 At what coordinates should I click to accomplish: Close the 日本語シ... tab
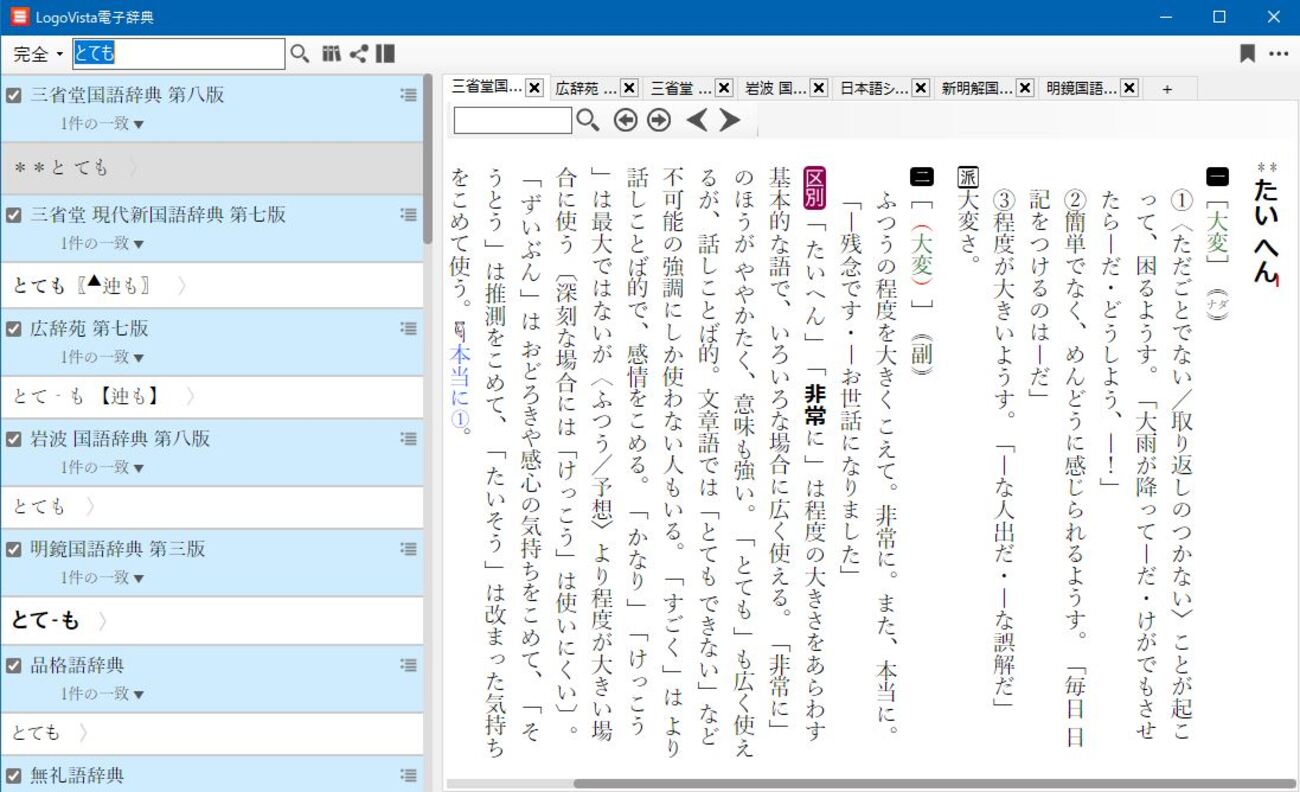pyautogui.click(x=921, y=88)
